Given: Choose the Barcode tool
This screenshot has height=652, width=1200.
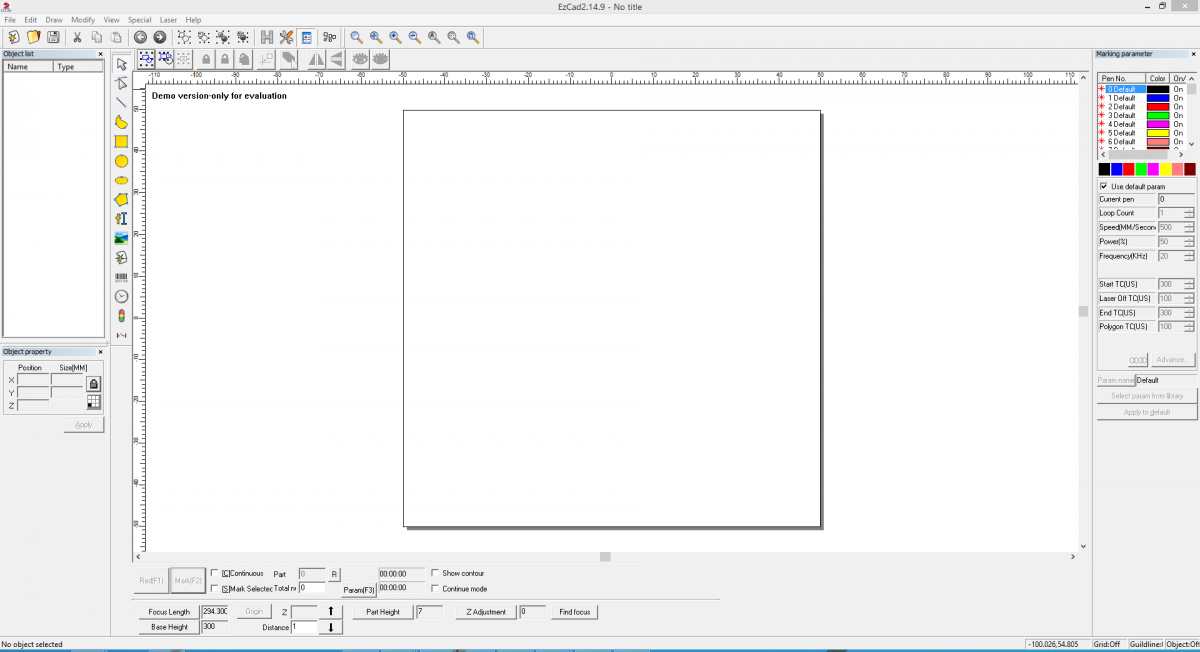Looking at the screenshot, I should coord(121,277).
